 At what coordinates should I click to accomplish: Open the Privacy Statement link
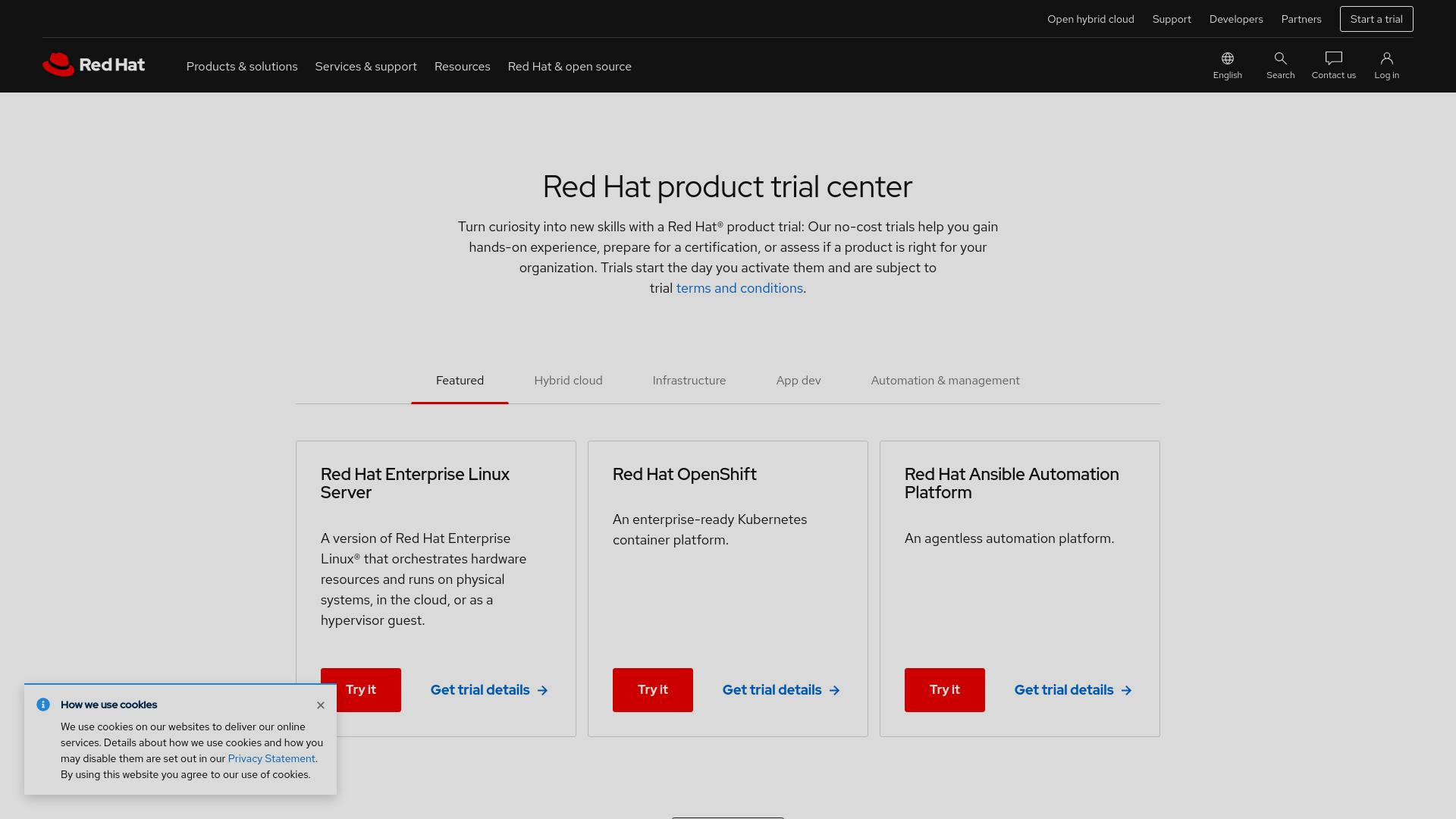pos(271,758)
